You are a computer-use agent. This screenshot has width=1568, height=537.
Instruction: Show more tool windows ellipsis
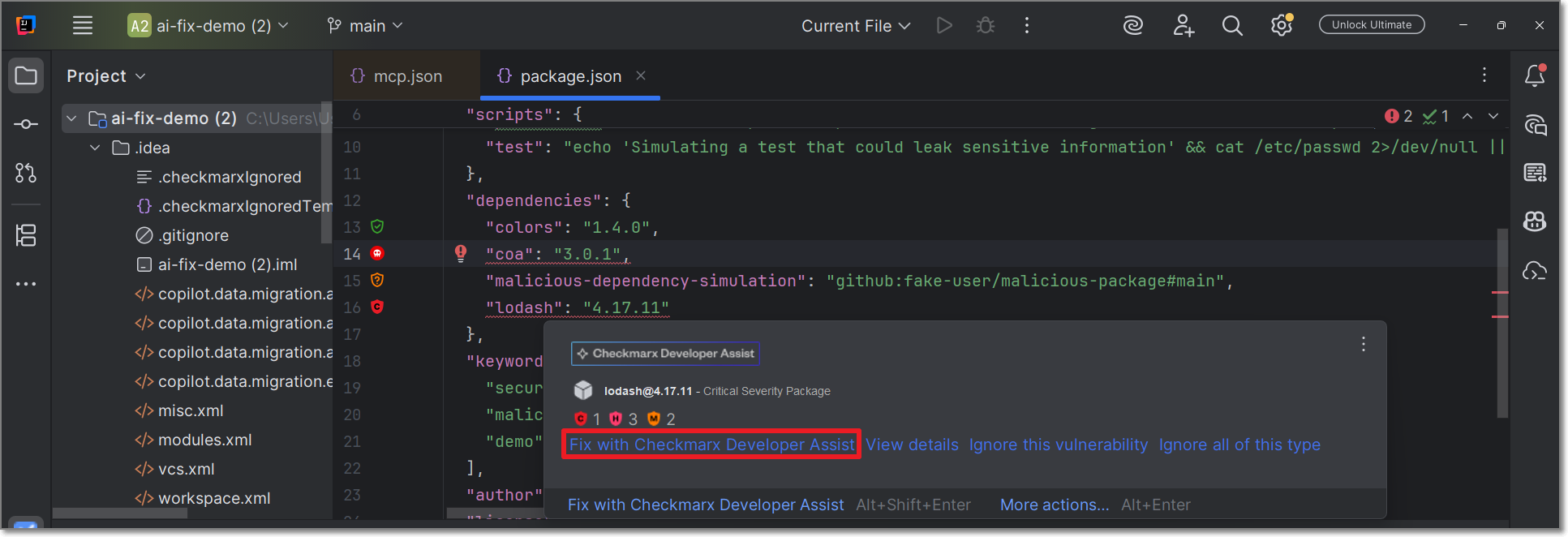point(26,284)
